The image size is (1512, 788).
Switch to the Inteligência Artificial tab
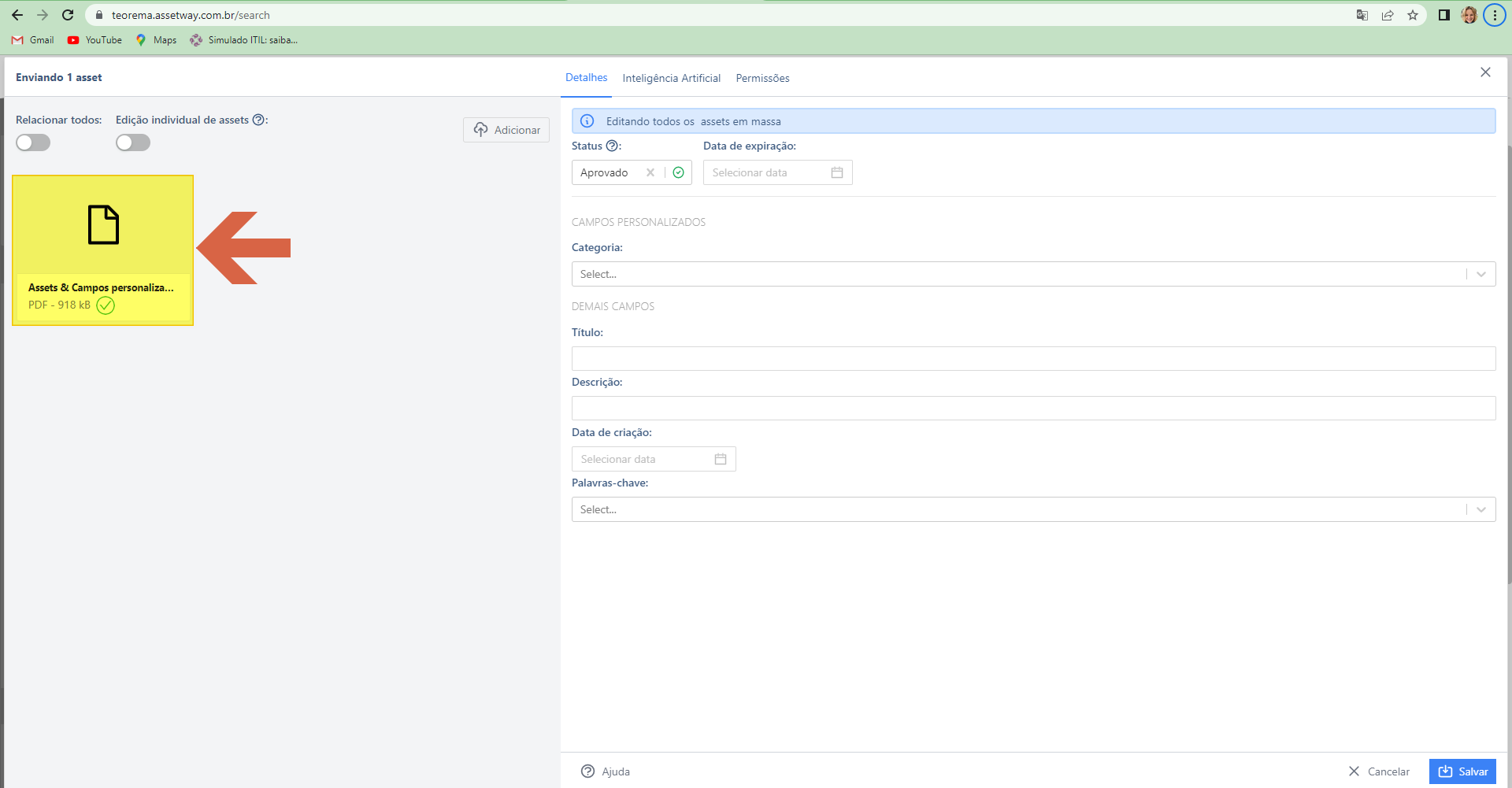671,78
